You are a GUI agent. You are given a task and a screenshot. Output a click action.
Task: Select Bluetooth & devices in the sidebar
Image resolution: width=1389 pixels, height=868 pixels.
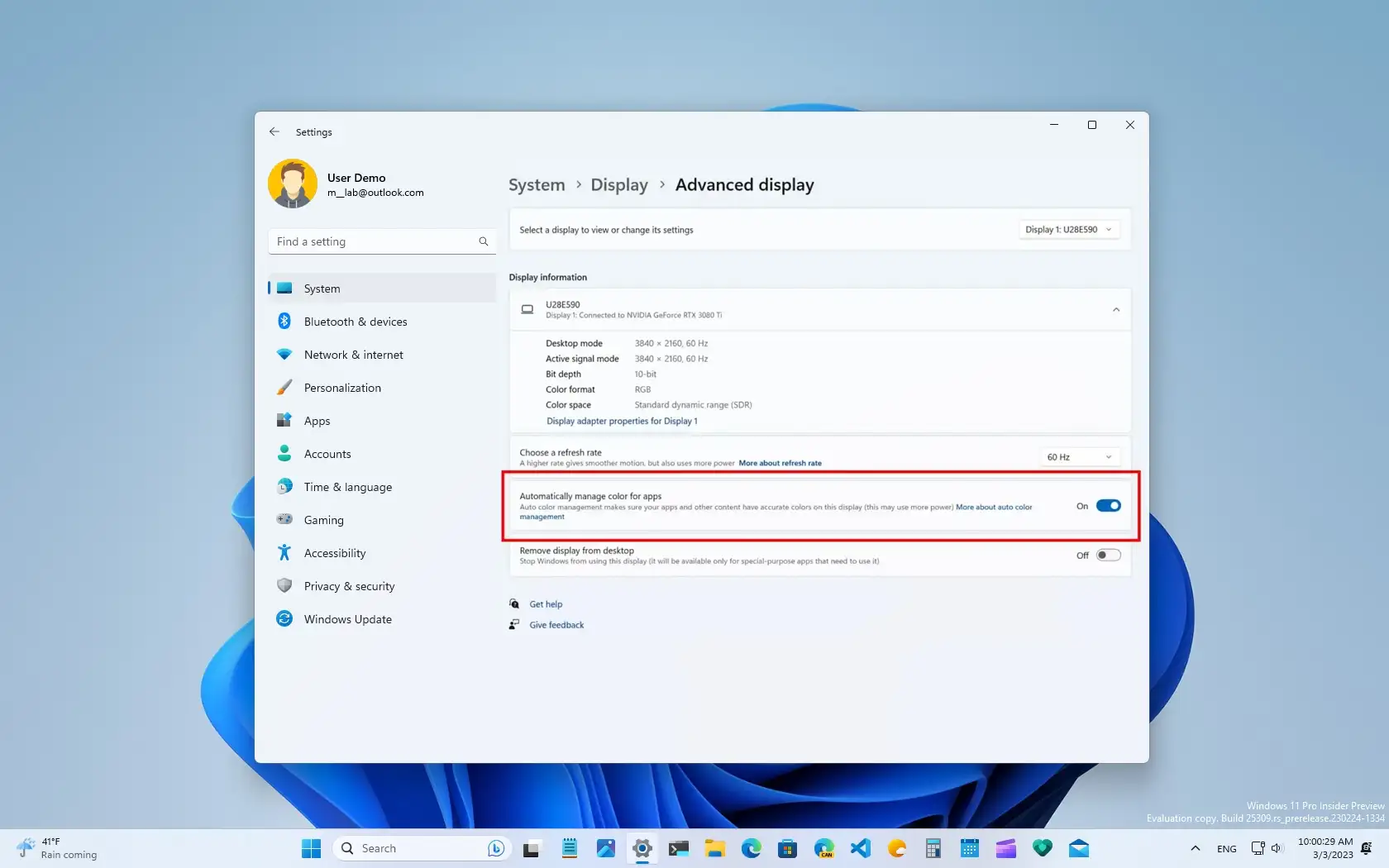point(355,322)
